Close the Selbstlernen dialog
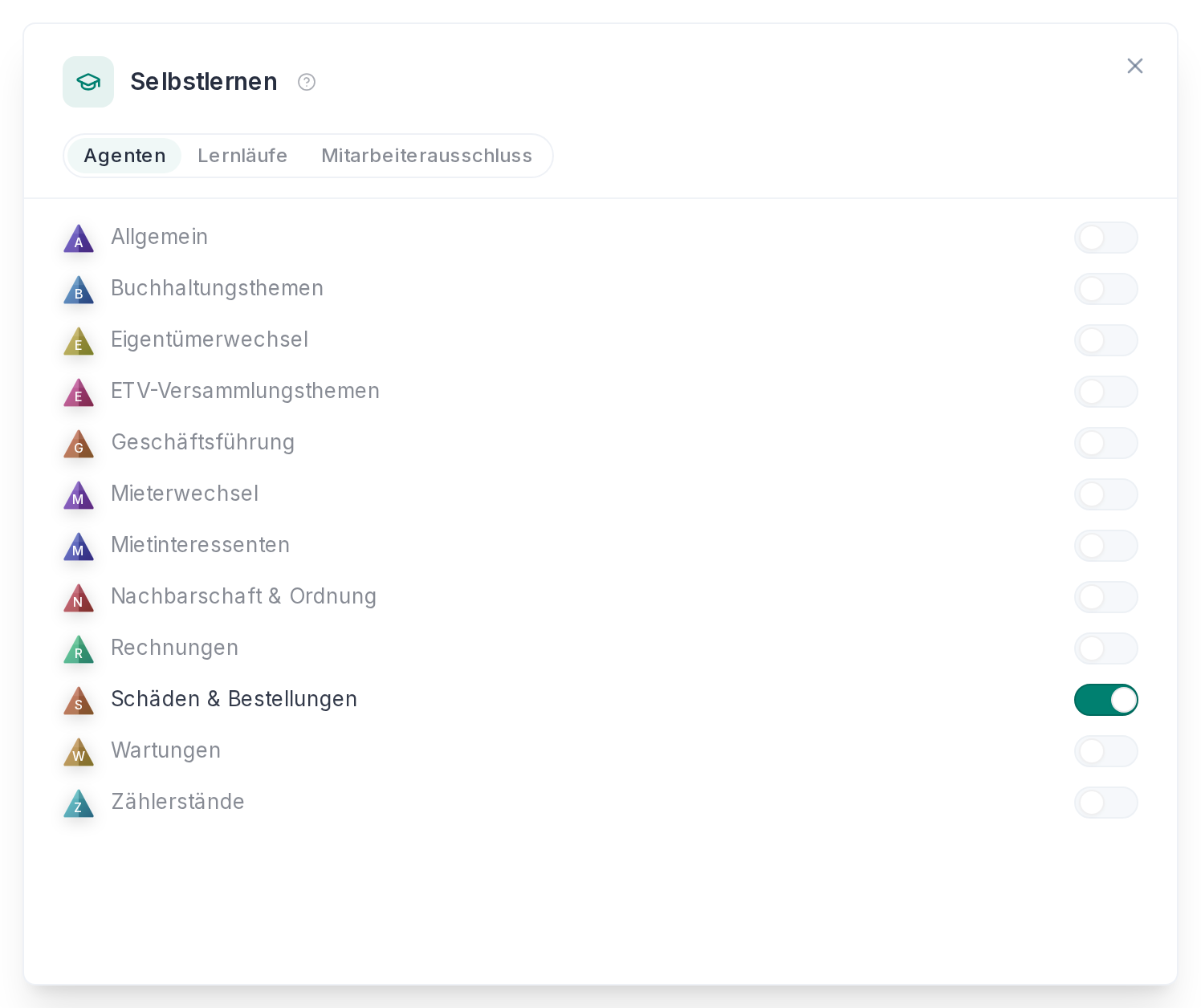 tap(1134, 66)
